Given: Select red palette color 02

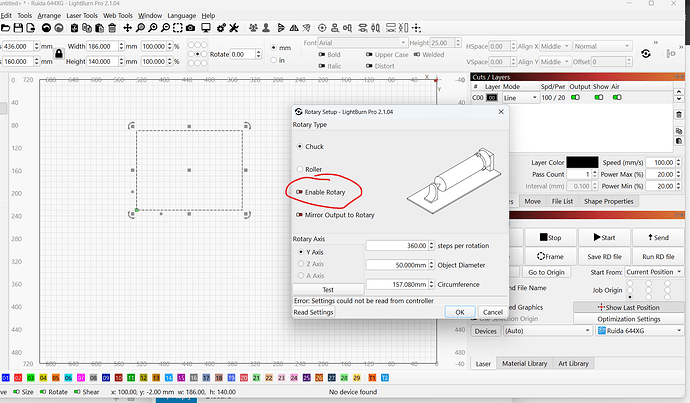Looking at the screenshot, I should point(18,377).
